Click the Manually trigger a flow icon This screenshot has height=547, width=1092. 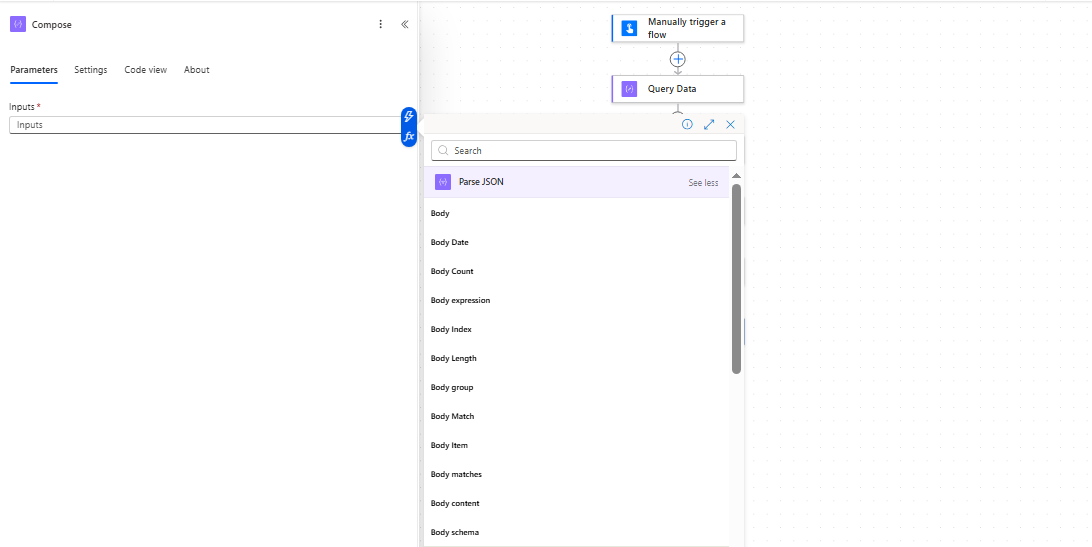pos(629,28)
